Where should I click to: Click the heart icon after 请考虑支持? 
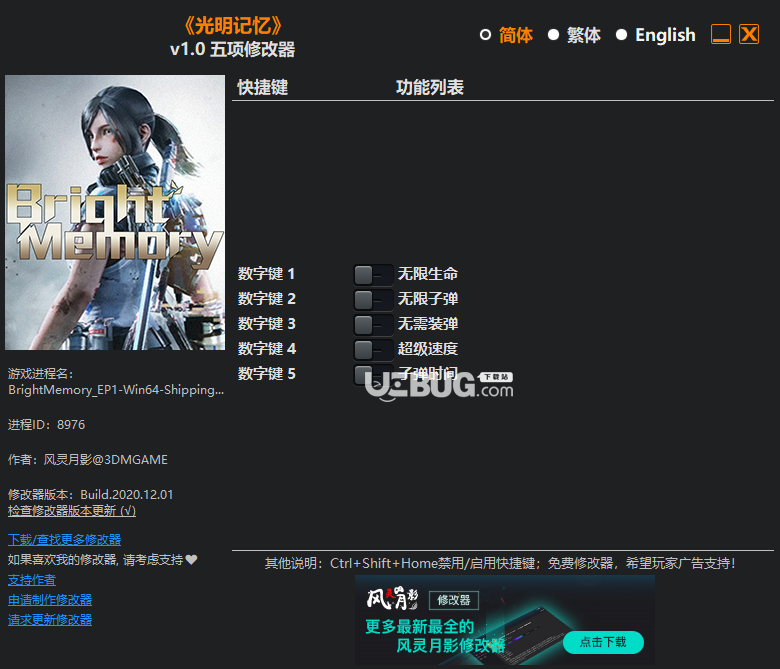[x=192, y=560]
